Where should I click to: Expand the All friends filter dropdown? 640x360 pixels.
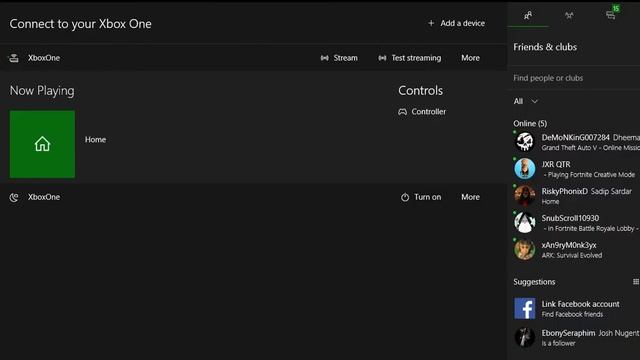(x=526, y=101)
